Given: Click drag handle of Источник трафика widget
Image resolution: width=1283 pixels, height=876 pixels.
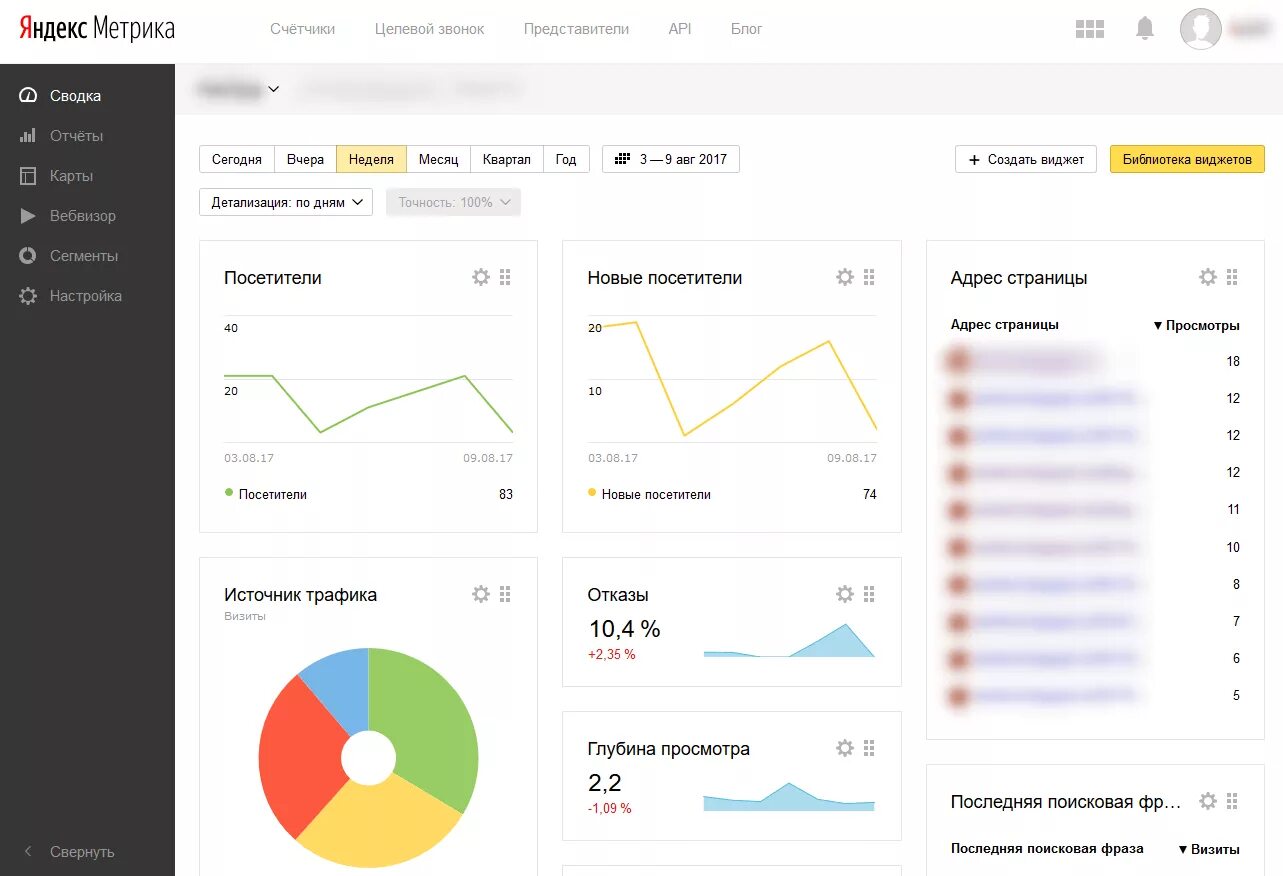Looking at the screenshot, I should pyautogui.click(x=505, y=594).
